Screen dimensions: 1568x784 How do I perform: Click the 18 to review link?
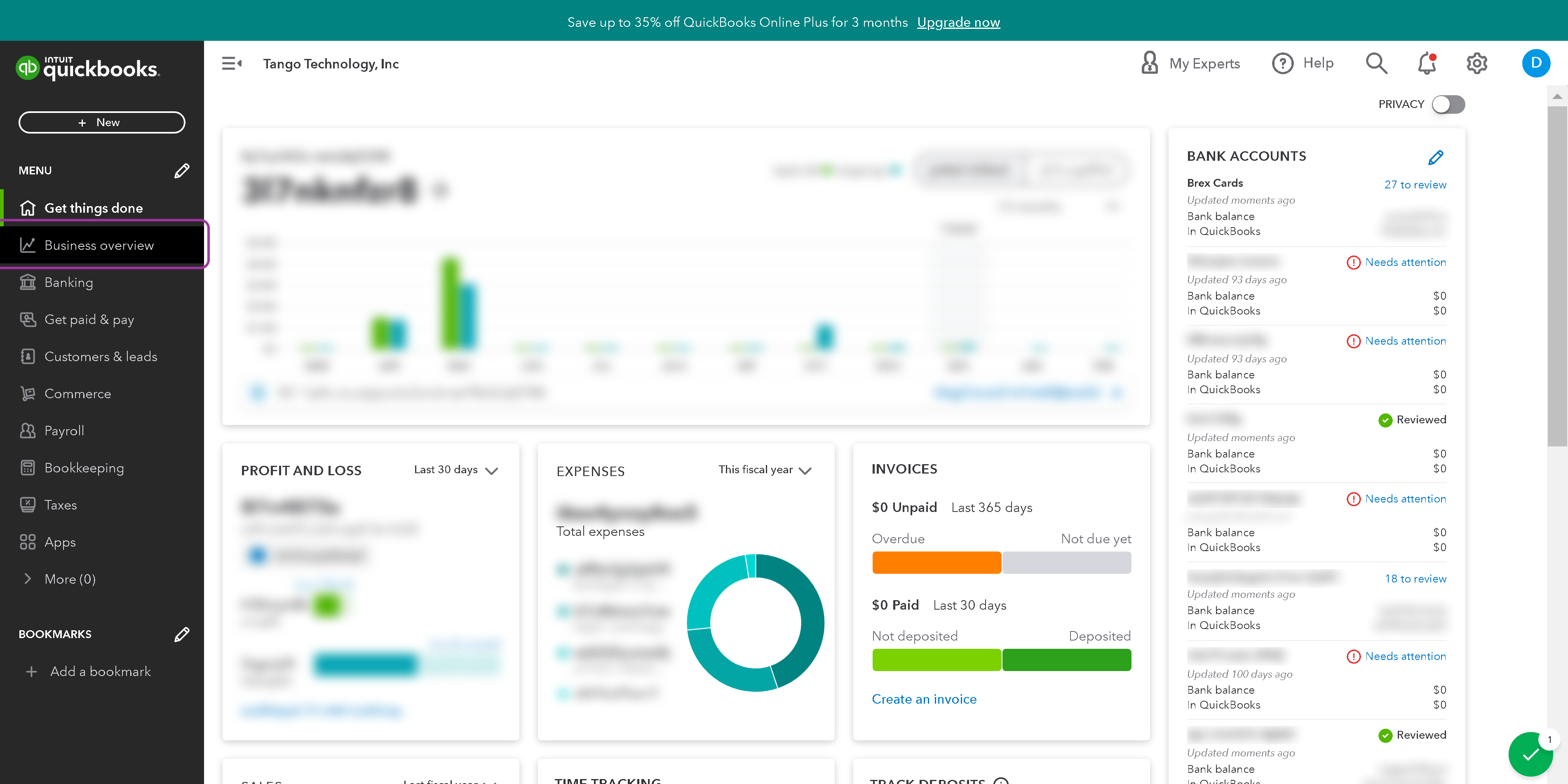(1415, 578)
